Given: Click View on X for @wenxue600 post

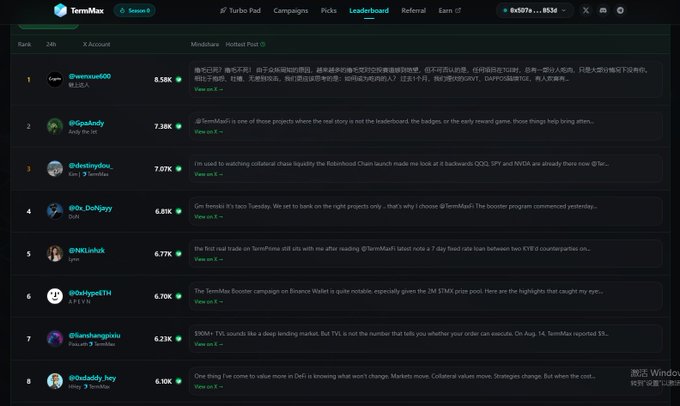Looking at the screenshot, I should [209, 89].
